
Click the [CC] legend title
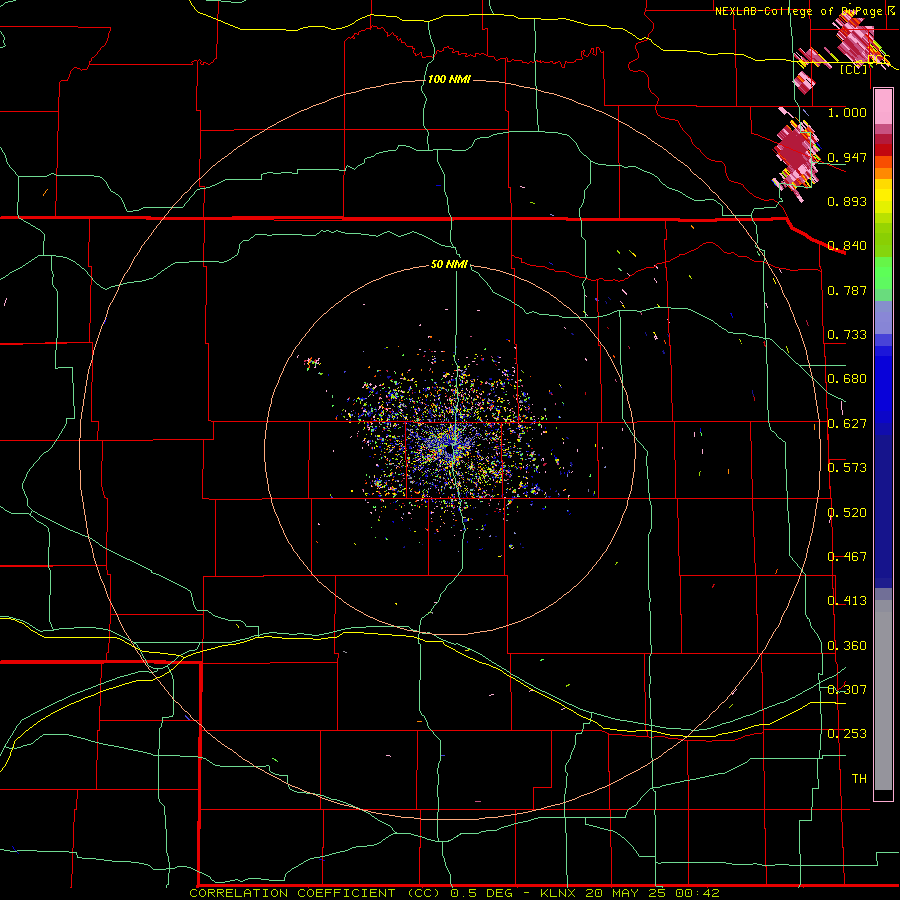click(x=853, y=69)
